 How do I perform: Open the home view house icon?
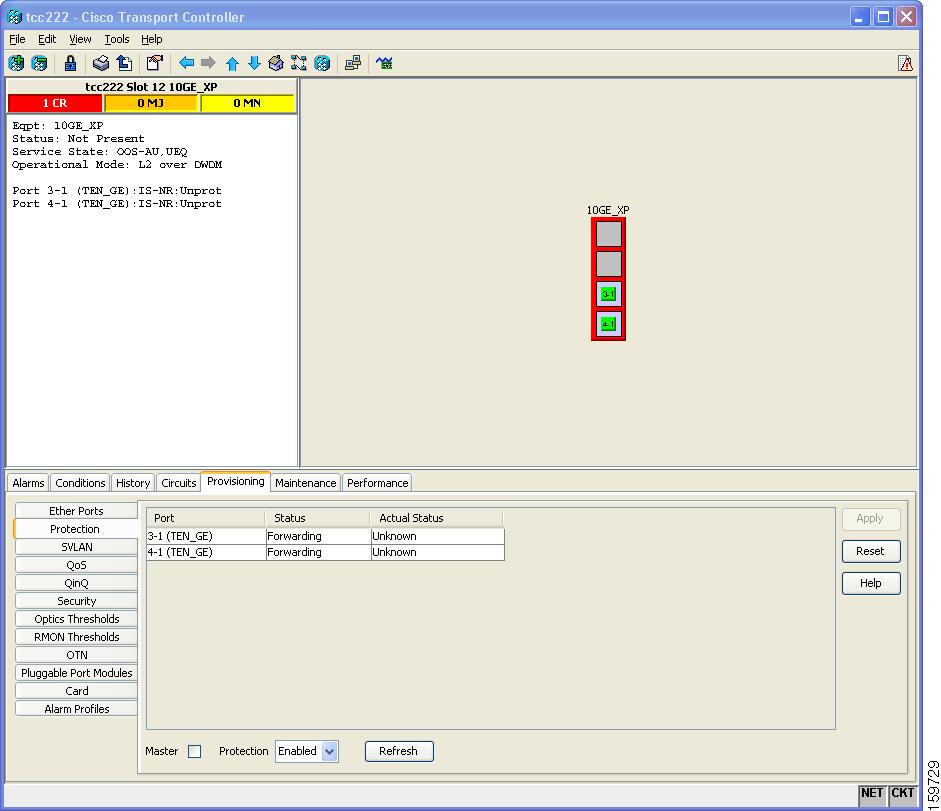pos(276,63)
